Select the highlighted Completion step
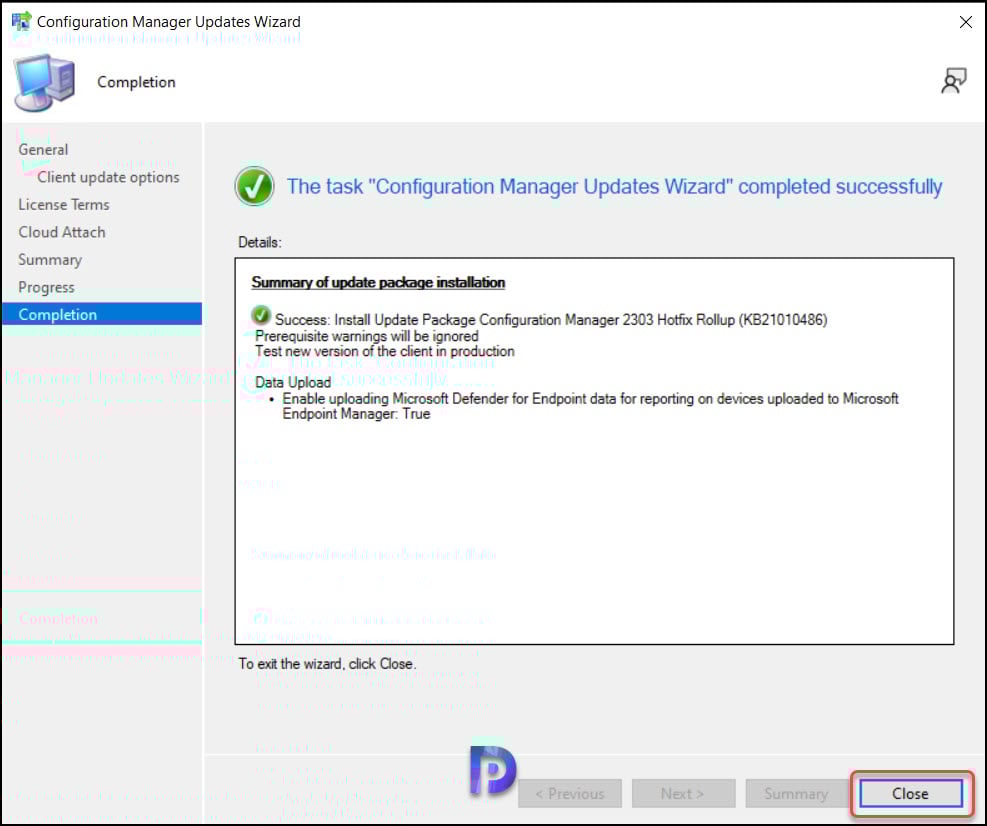Image resolution: width=987 pixels, height=826 pixels. pyautogui.click(x=102, y=314)
